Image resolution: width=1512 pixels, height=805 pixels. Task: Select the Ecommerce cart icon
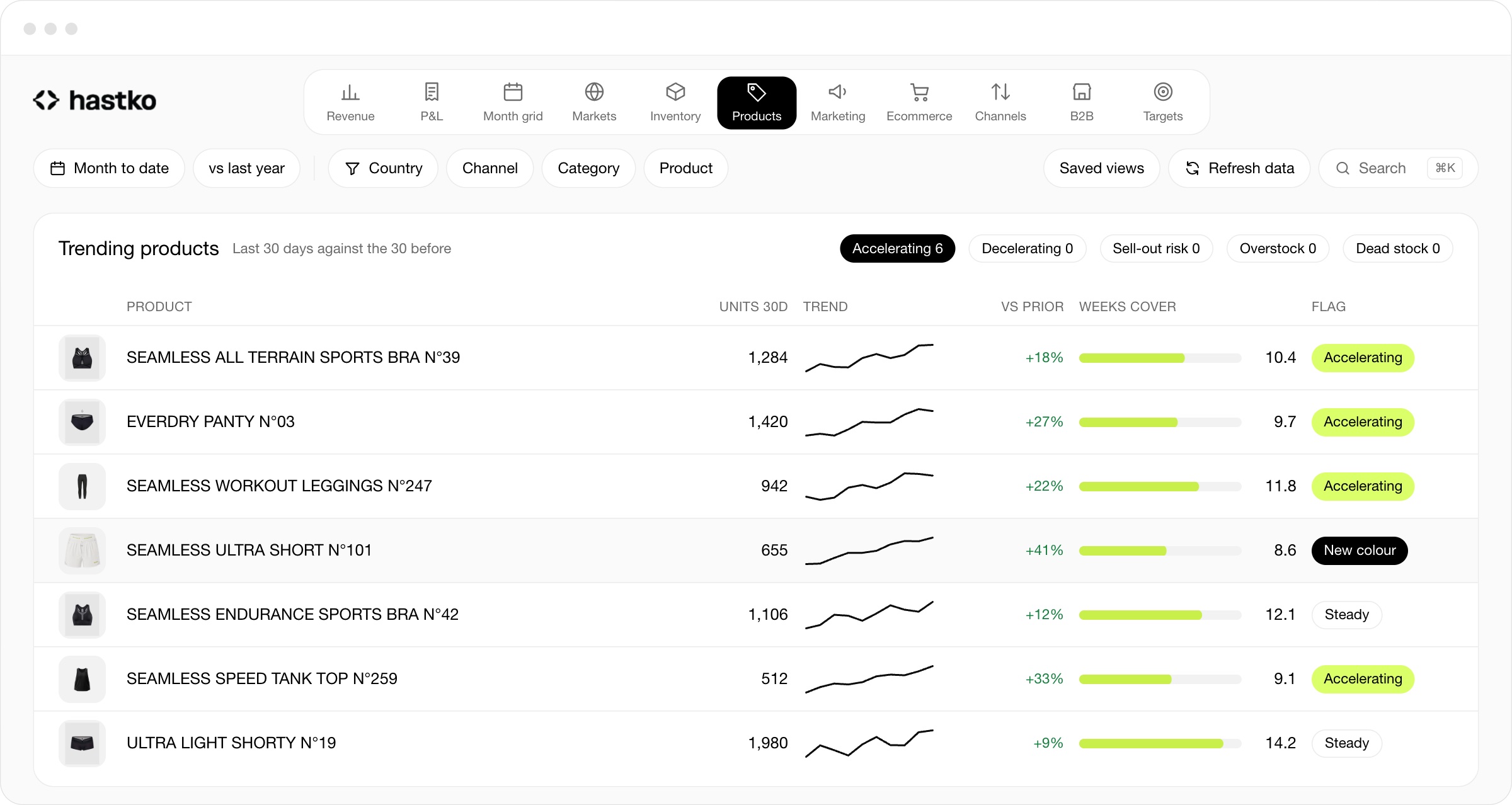919,92
